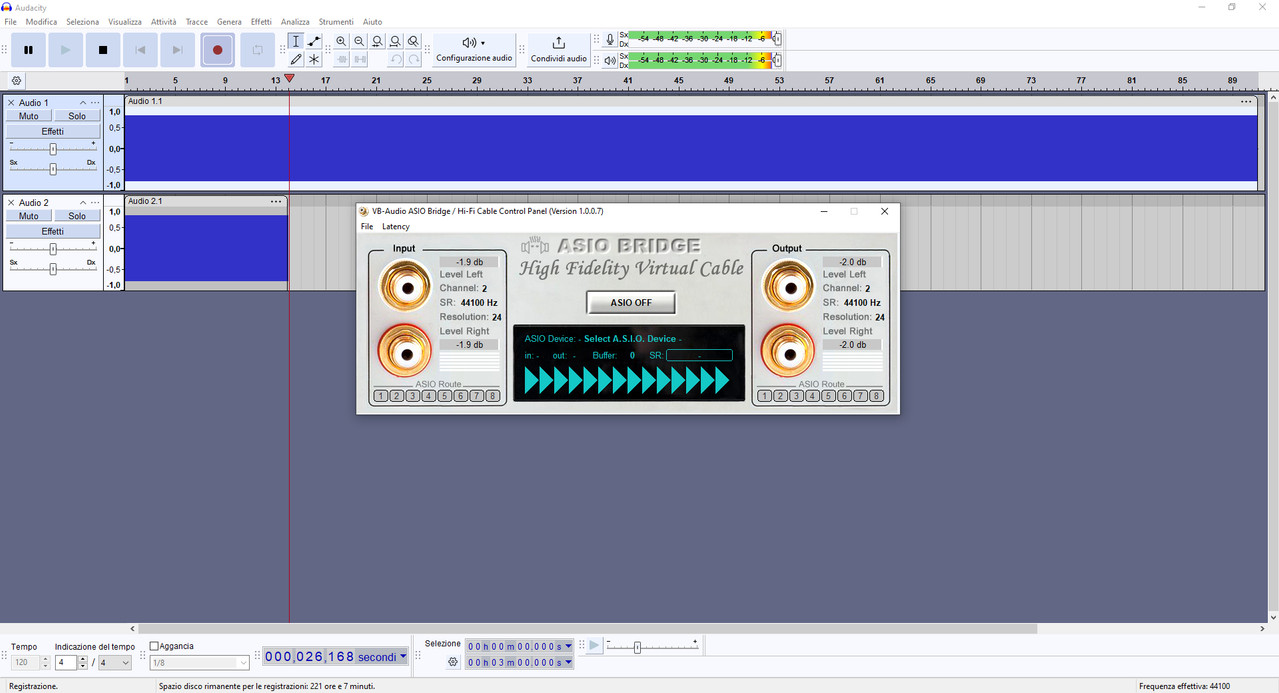
Task: Open Effetti for Audio 1 track
Action: 53,131
